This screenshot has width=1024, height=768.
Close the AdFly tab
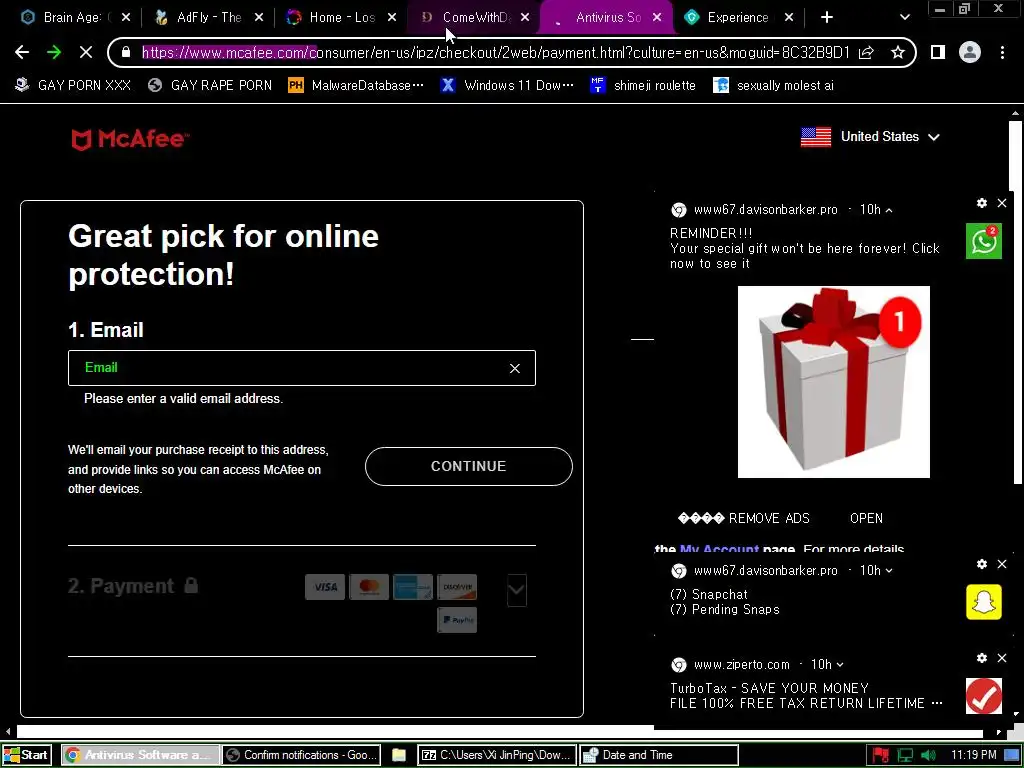(259, 18)
